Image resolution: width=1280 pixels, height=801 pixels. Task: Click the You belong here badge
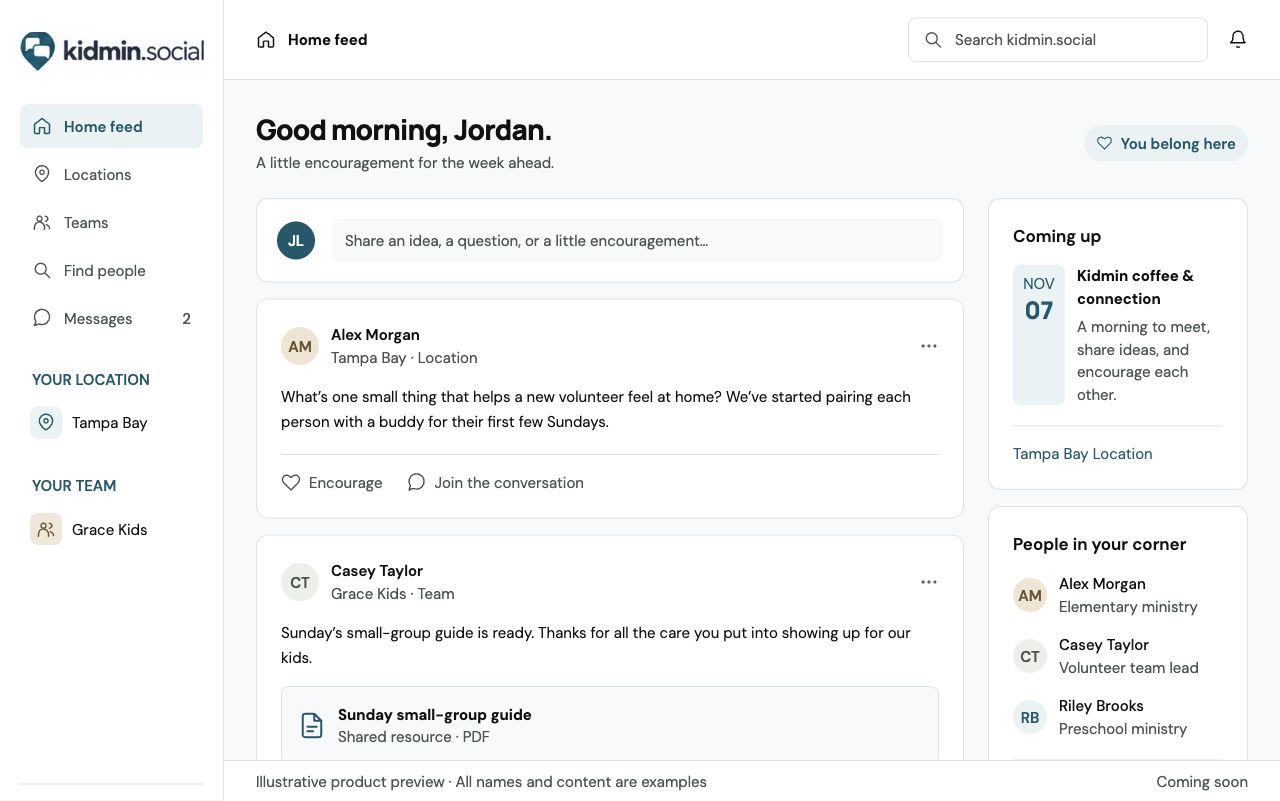1166,144
